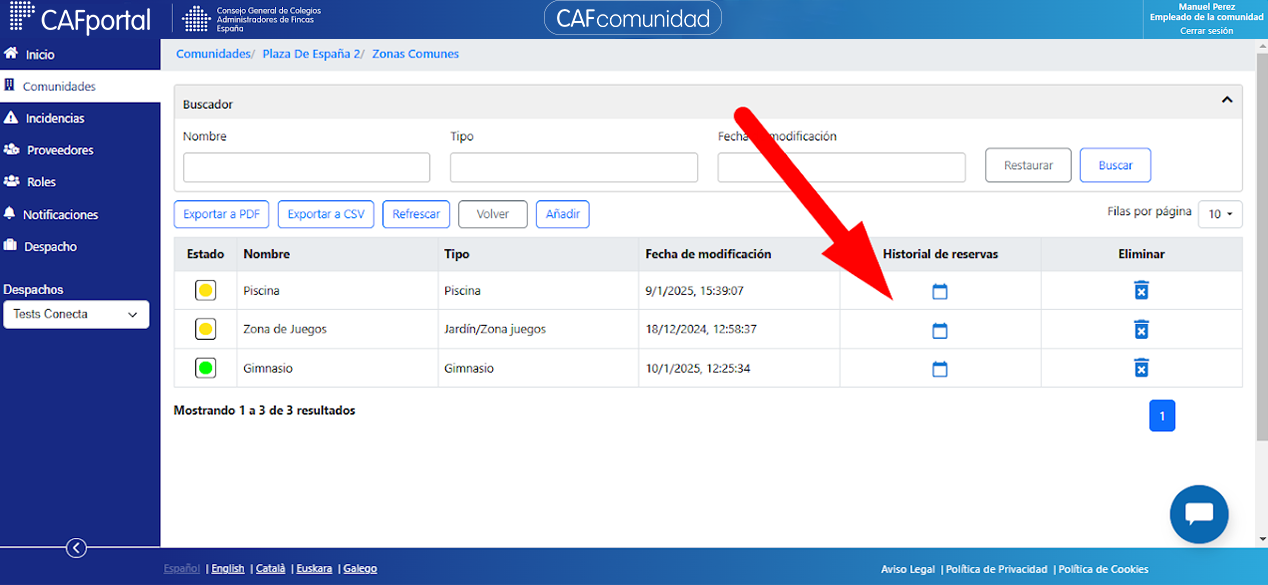Image resolution: width=1268 pixels, height=585 pixels.
Task: Toggle the yellow status of Zona de Juegos
Action: pyautogui.click(x=205, y=329)
